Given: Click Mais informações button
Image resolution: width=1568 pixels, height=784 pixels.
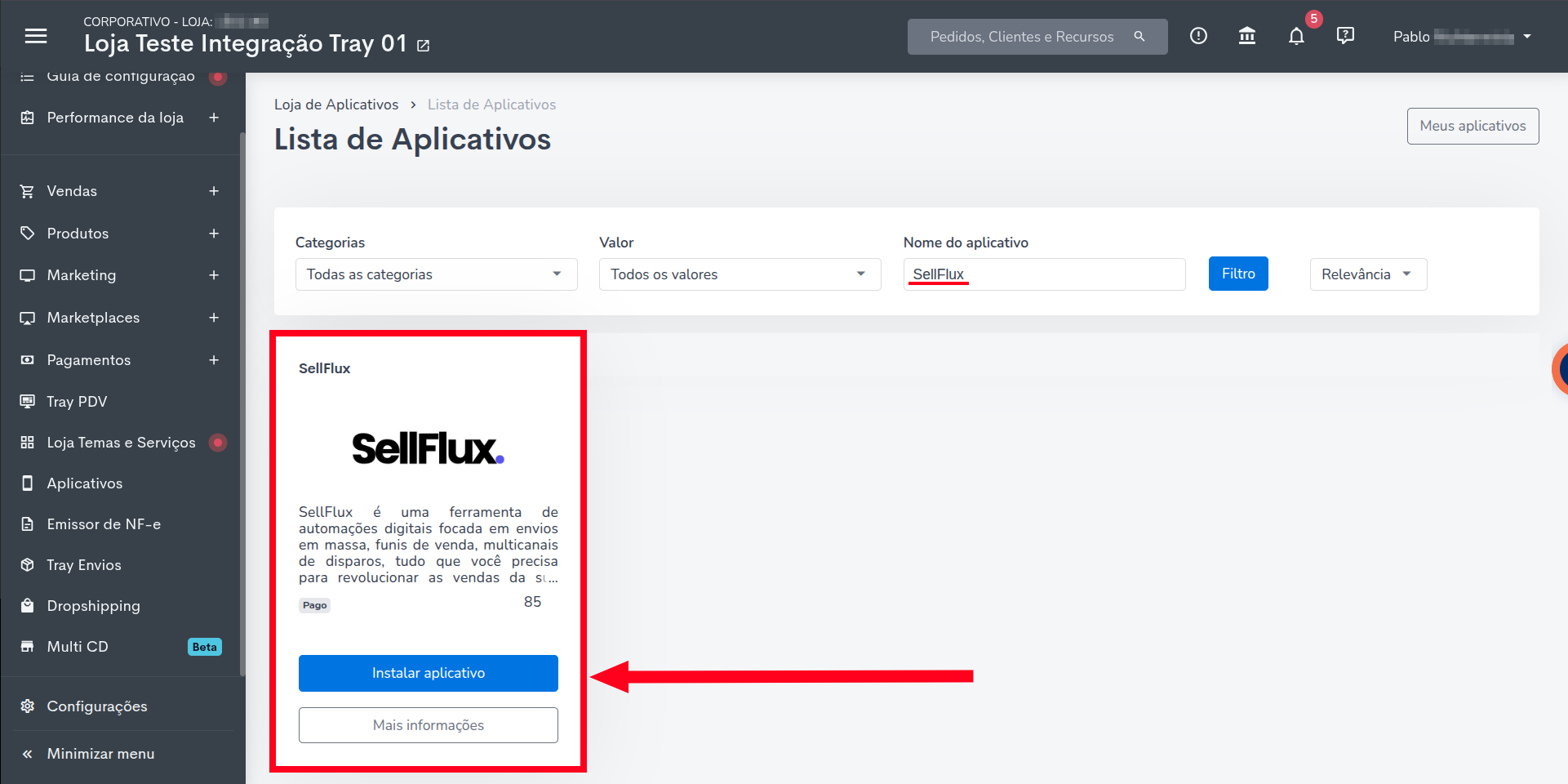Looking at the screenshot, I should click(x=429, y=725).
